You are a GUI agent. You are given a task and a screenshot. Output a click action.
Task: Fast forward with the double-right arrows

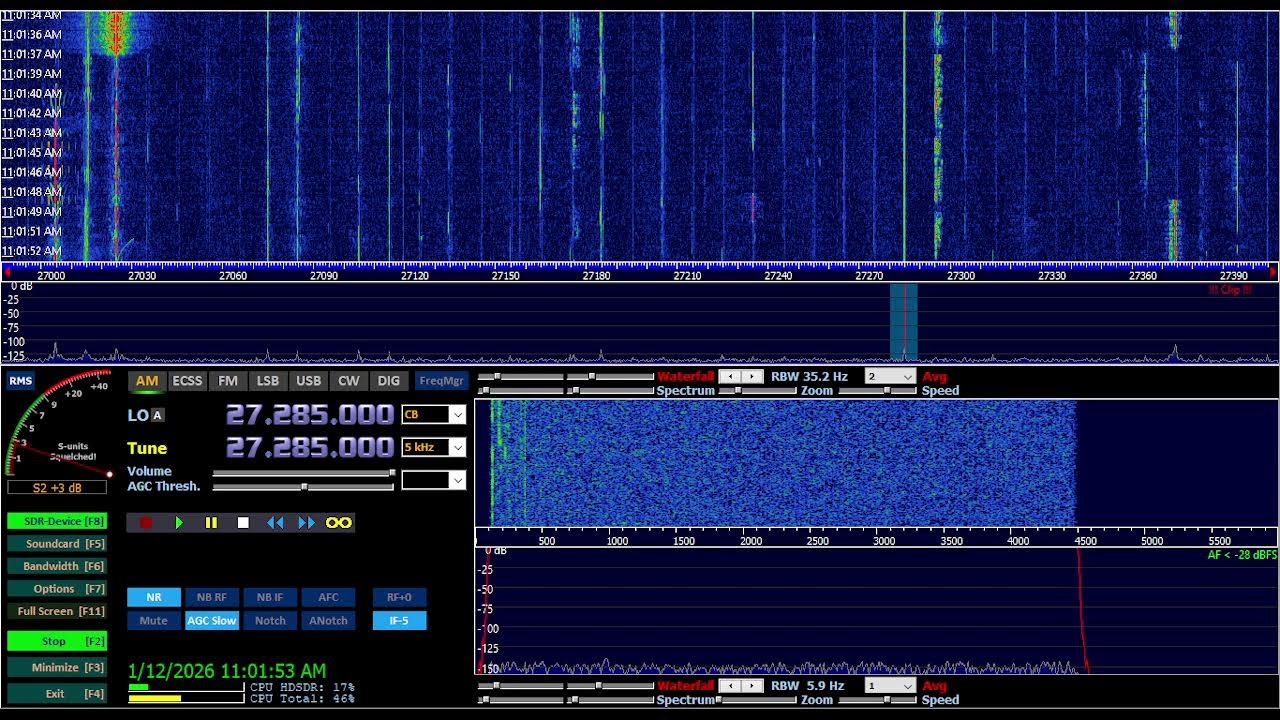click(306, 522)
